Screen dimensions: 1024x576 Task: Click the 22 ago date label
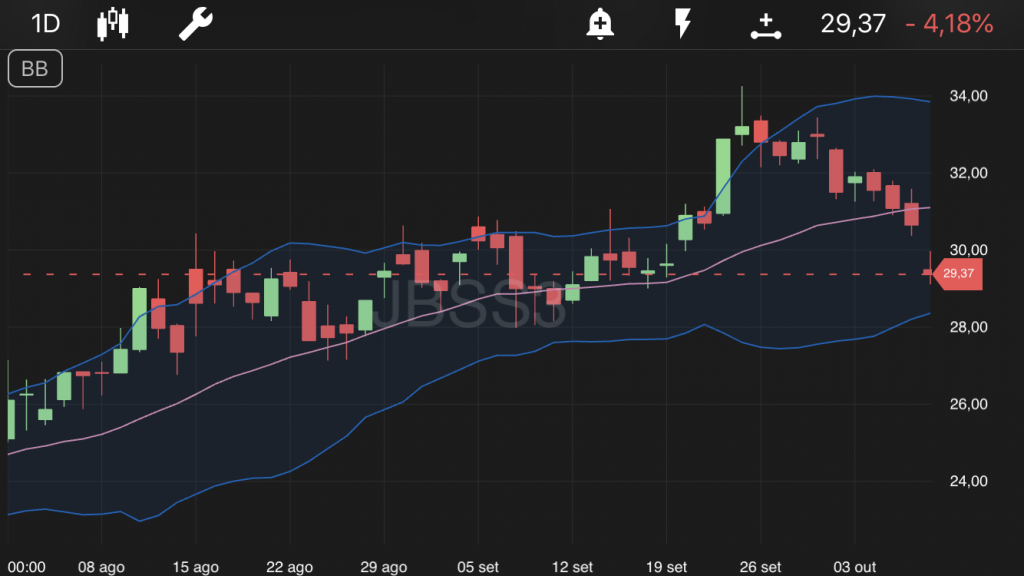pos(289,567)
